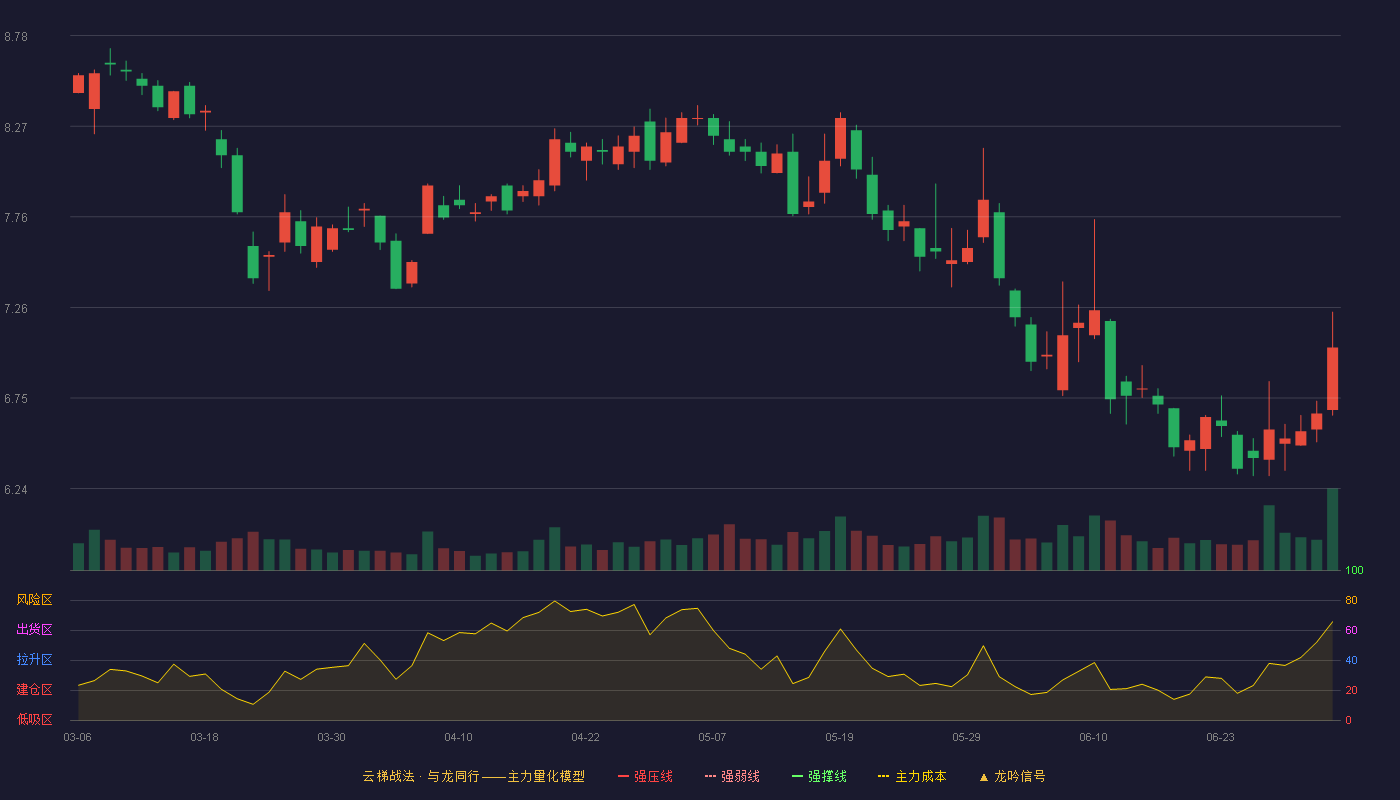Image resolution: width=1400 pixels, height=800 pixels.
Task: Toggle the 强弱线 legend series
Action: 732,776
